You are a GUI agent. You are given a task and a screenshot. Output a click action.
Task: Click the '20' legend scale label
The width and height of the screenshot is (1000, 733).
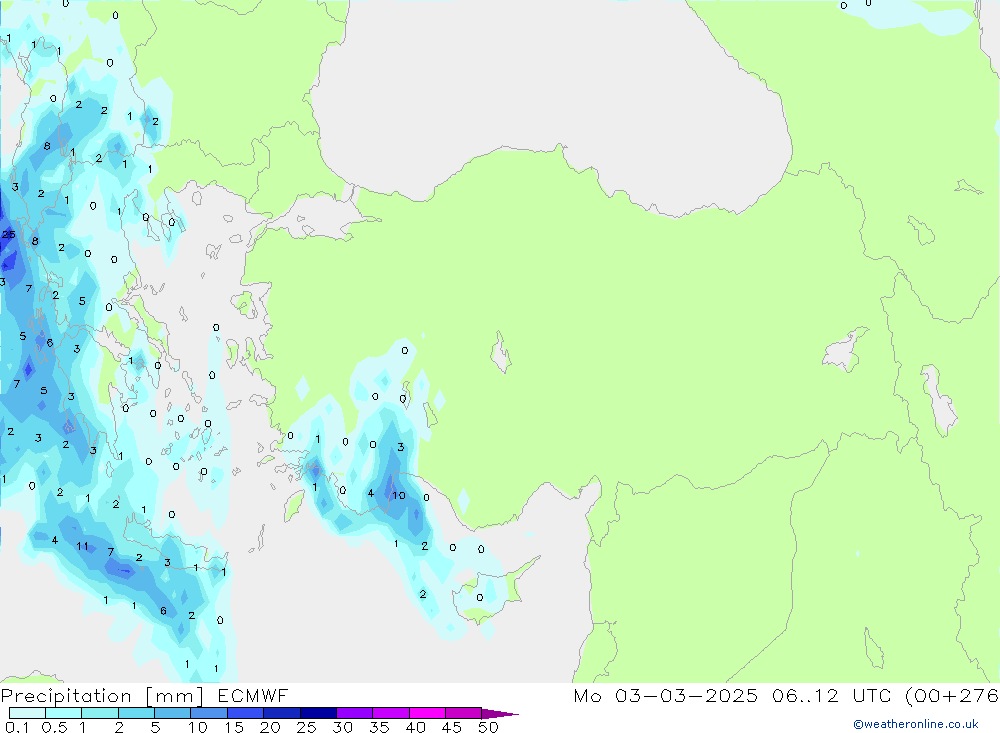(x=270, y=727)
